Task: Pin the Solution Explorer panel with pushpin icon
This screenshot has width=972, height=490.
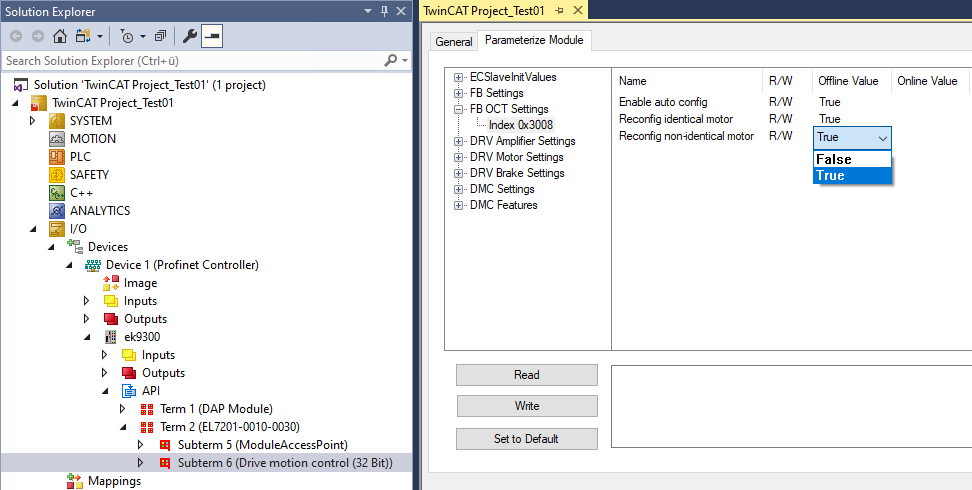Action: click(384, 11)
